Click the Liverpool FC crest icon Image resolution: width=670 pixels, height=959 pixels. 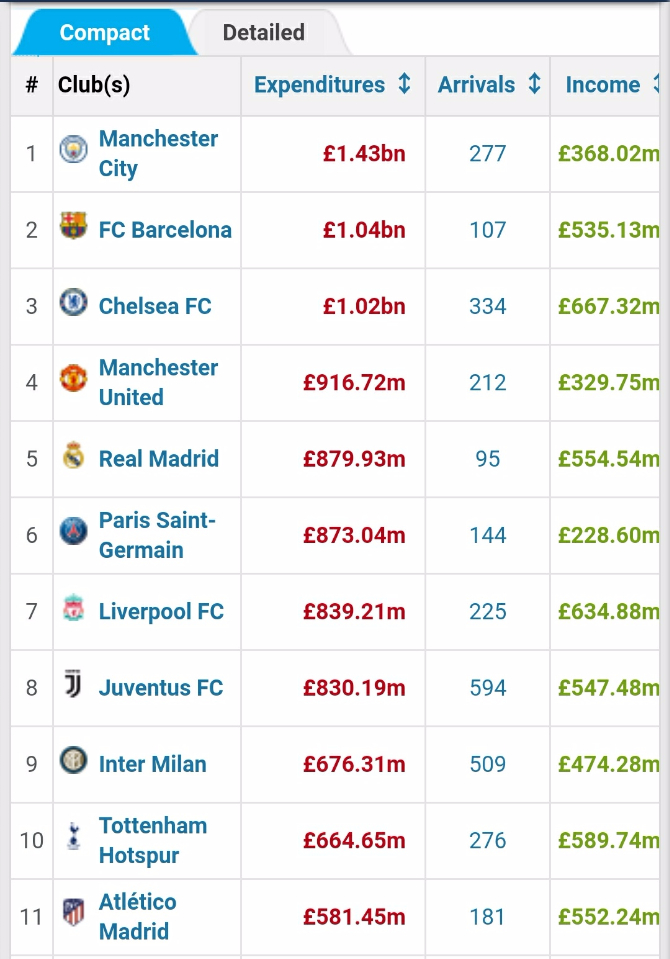coord(73,608)
